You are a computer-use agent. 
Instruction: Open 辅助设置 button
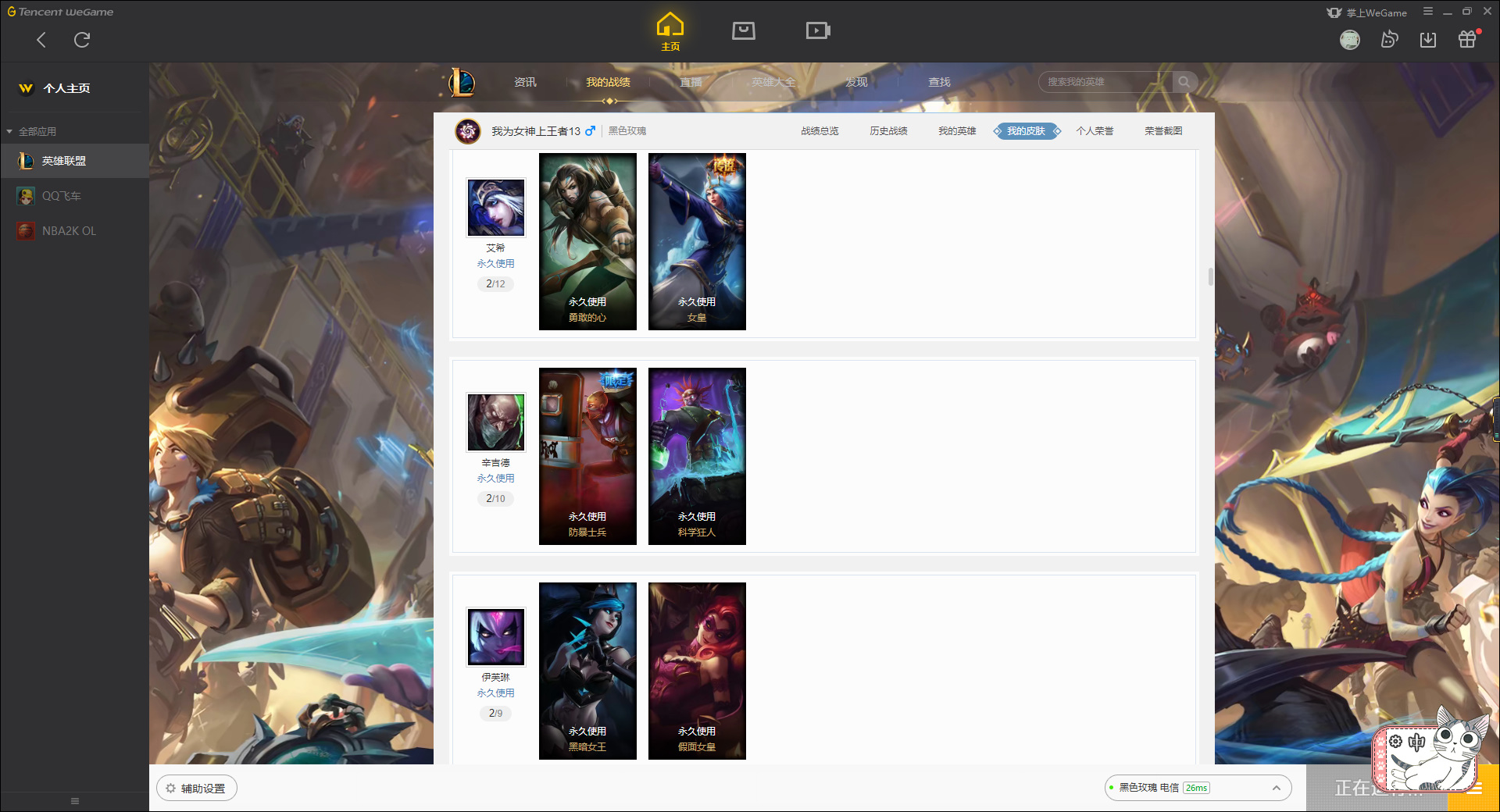pos(196,789)
